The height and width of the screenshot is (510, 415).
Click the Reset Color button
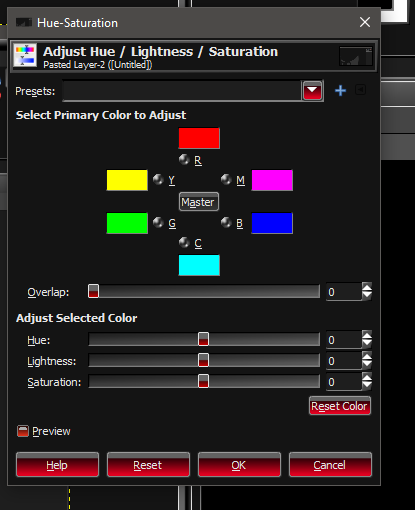(340, 406)
